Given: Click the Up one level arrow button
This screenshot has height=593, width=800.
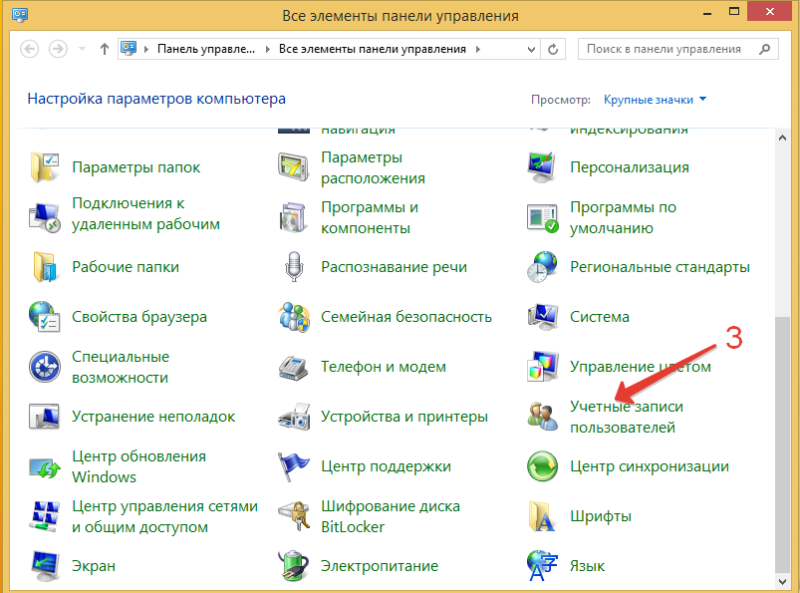Looking at the screenshot, I should [x=104, y=49].
